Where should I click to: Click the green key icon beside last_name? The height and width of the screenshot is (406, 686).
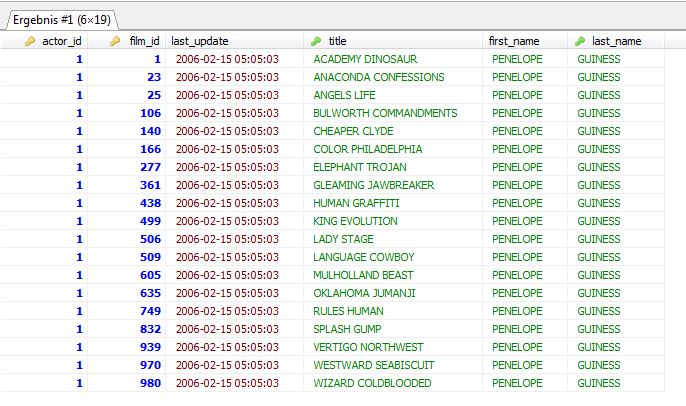pyautogui.click(x=581, y=41)
